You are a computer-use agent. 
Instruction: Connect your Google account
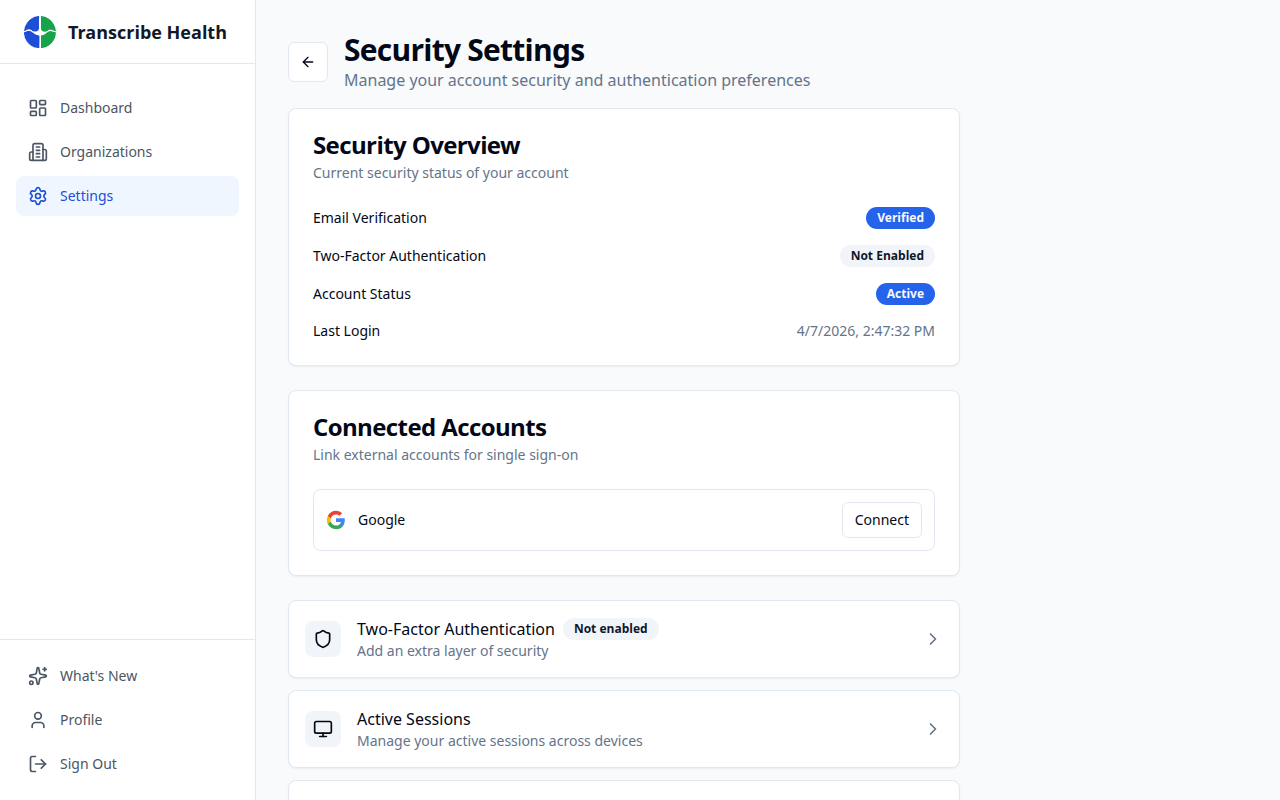click(x=881, y=519)
